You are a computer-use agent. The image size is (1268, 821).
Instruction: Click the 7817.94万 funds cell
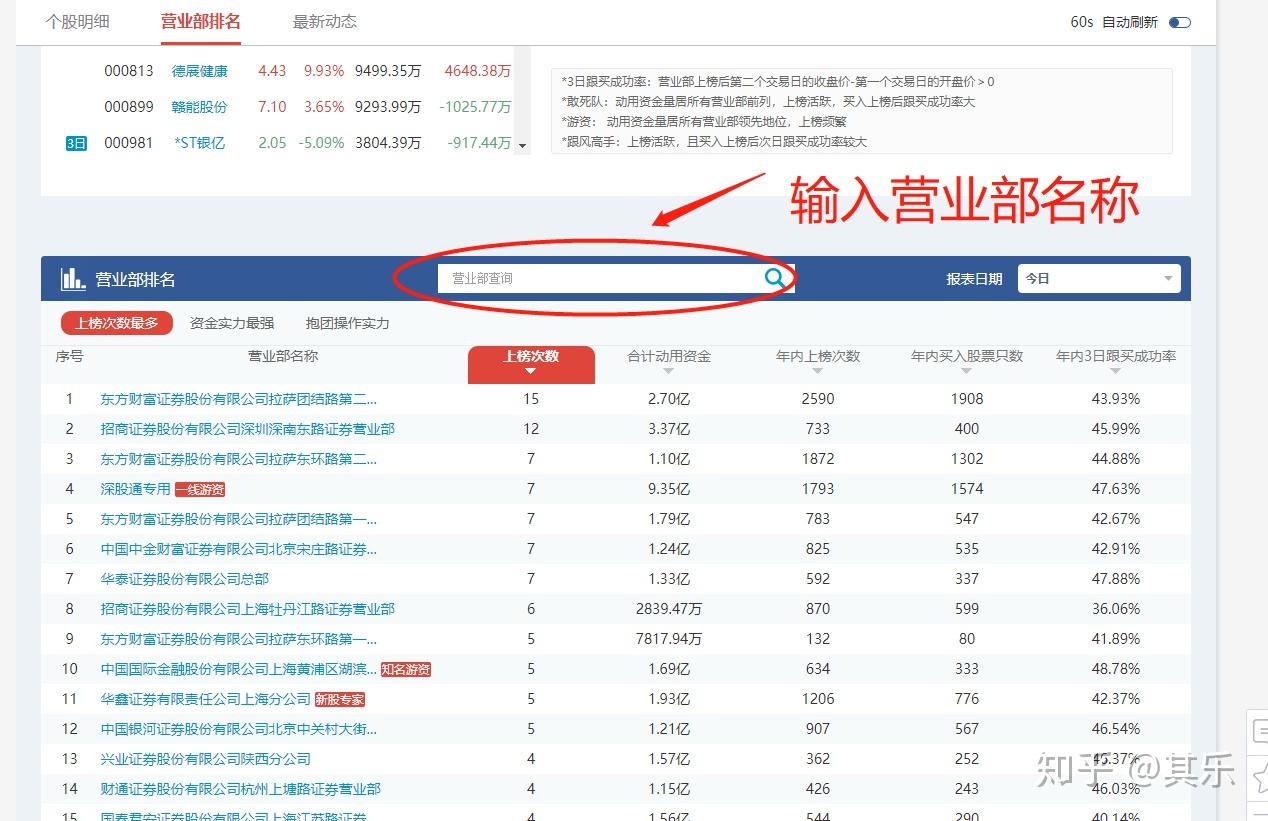[x=669, y=639]
